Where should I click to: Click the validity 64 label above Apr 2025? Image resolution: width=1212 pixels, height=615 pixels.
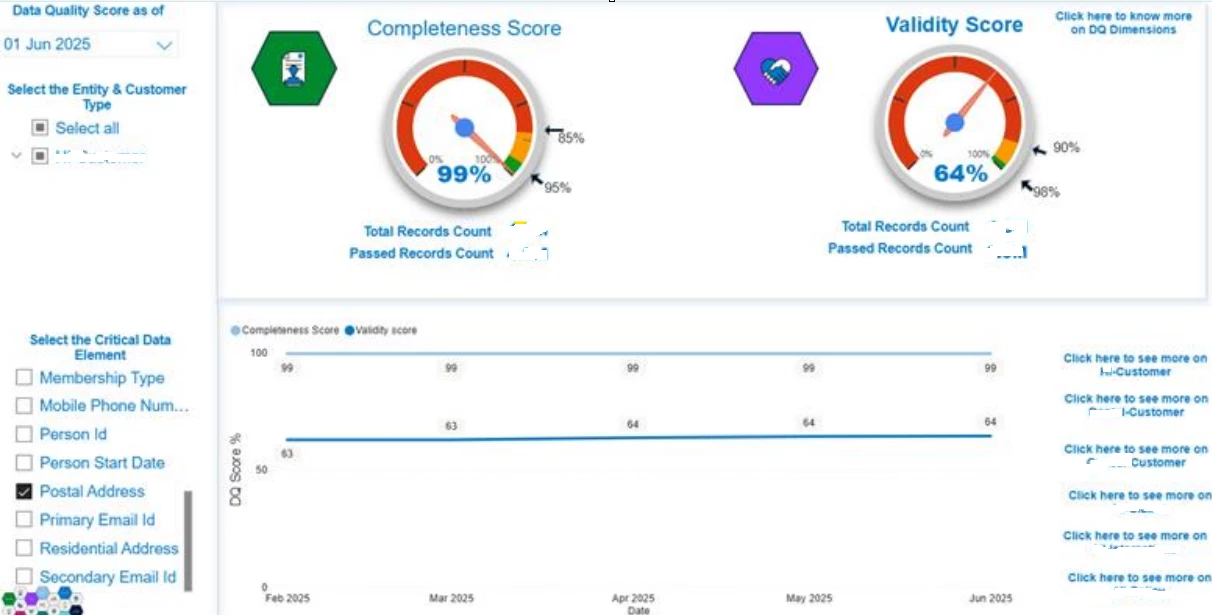(633, 424)
